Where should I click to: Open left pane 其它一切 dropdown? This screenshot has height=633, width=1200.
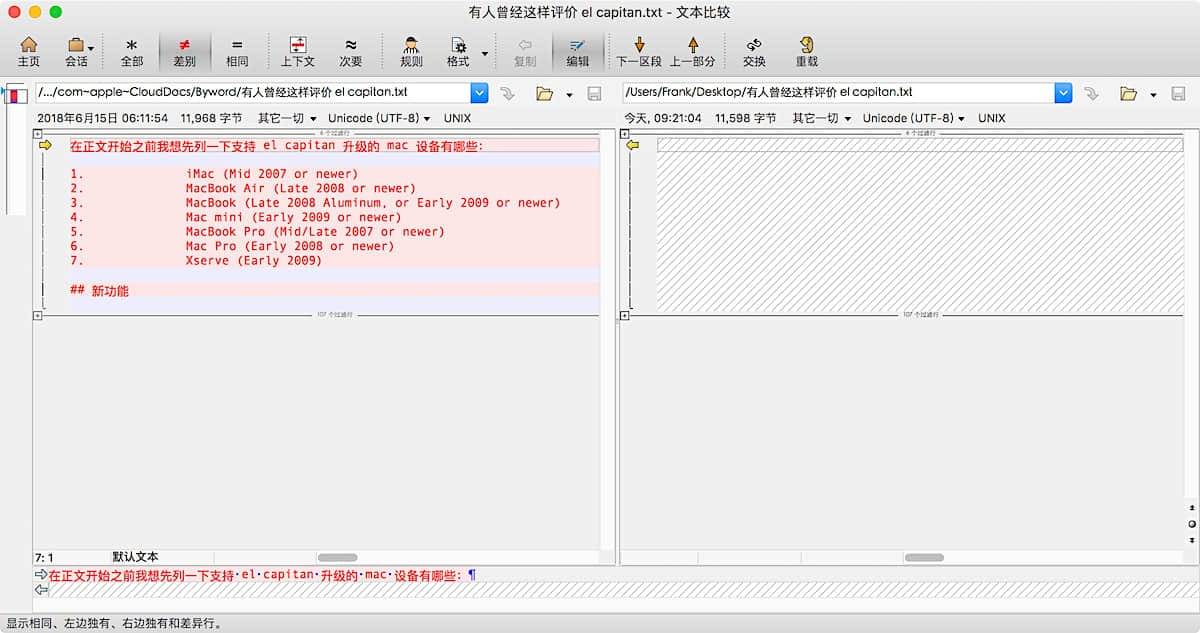(286, 118)
